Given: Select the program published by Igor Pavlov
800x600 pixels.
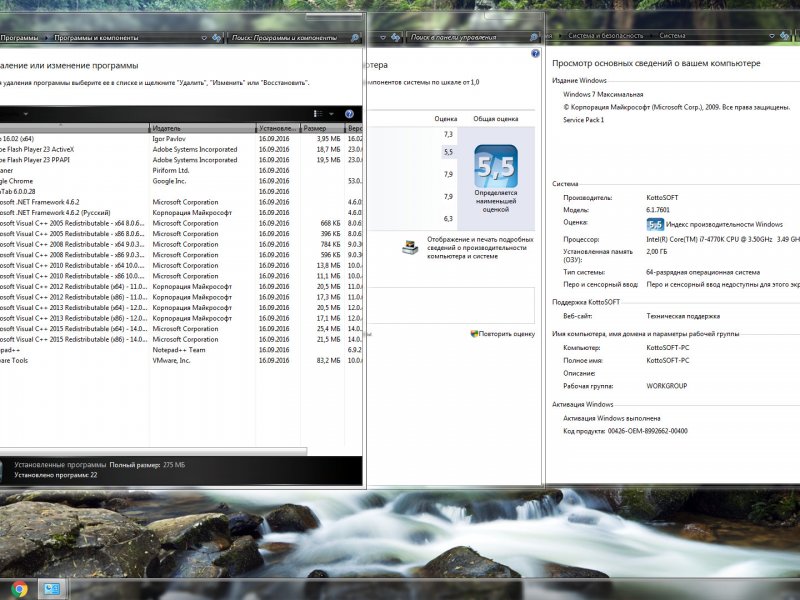Looking at the screenshot, I should click(x=181, y=139).
